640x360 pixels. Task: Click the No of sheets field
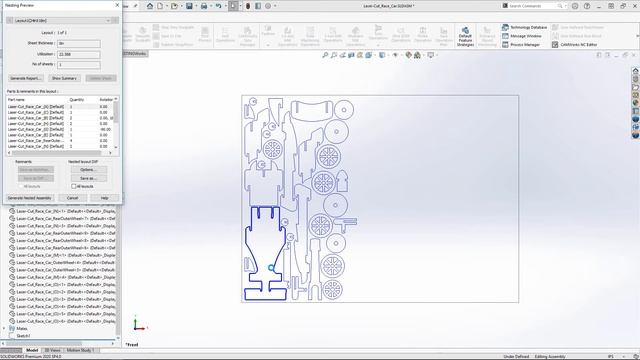click(x=79, y=65)
